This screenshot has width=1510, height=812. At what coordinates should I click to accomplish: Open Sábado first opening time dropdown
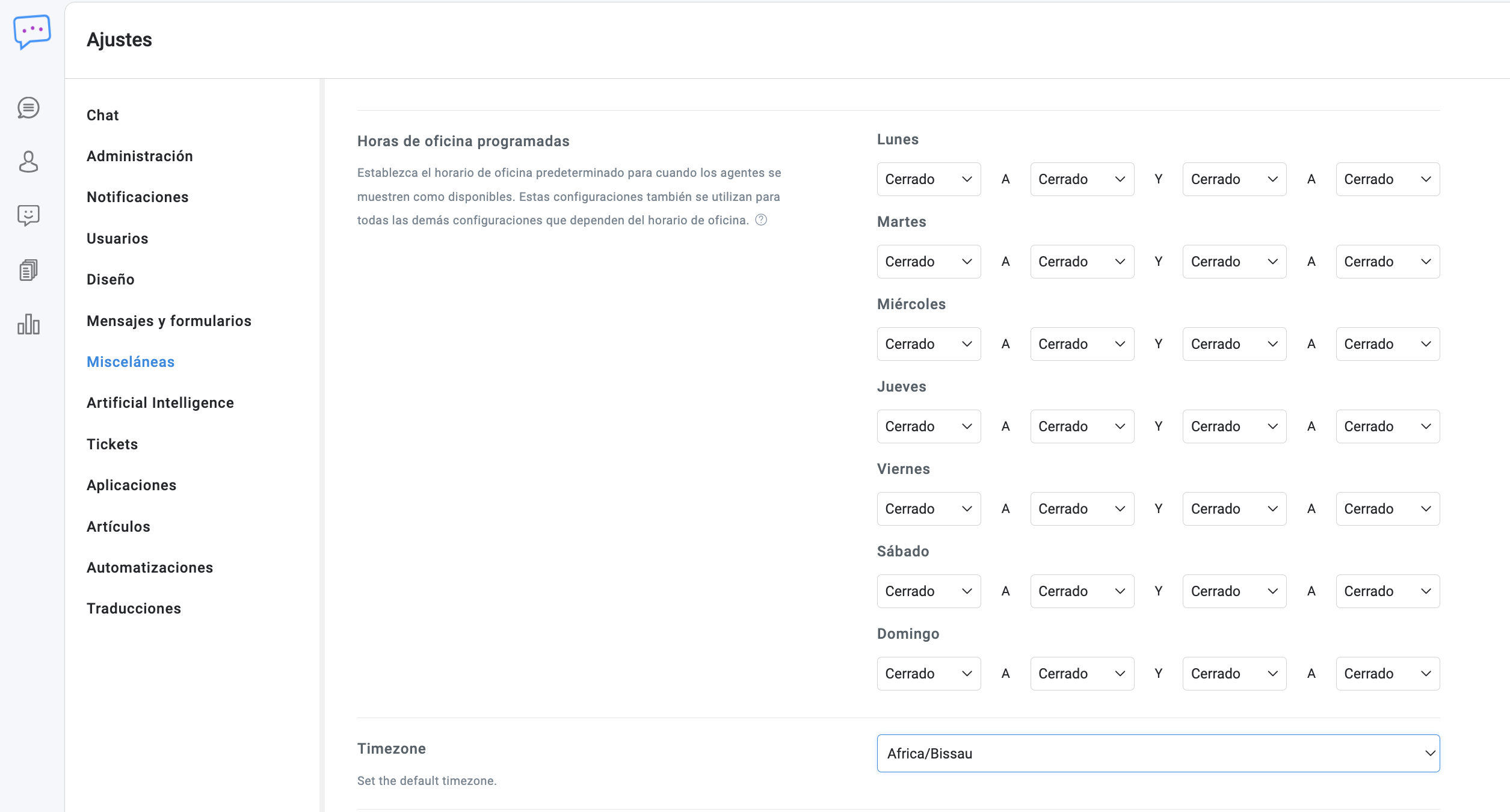[928, 591]
